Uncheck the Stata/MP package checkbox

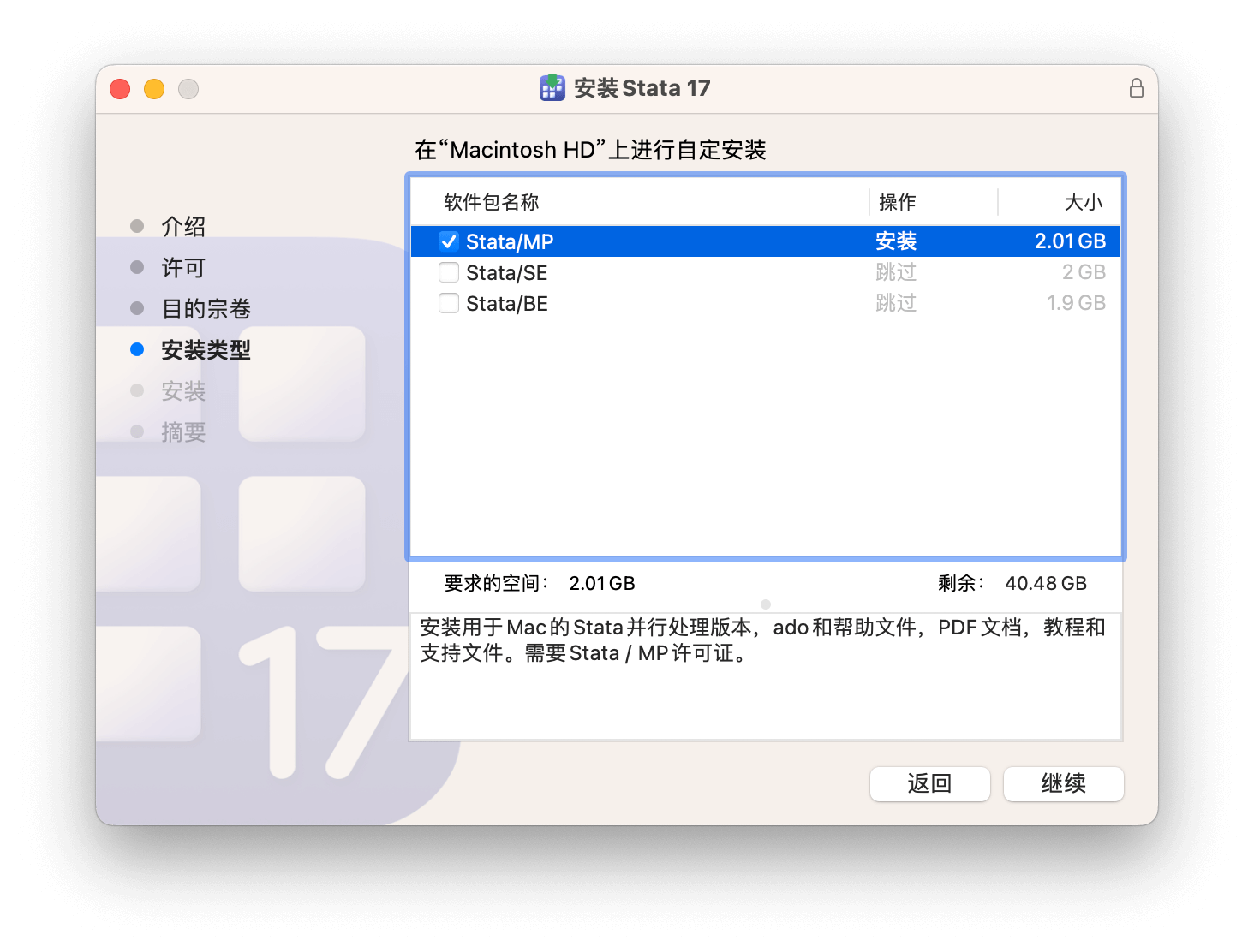[449, 241]
